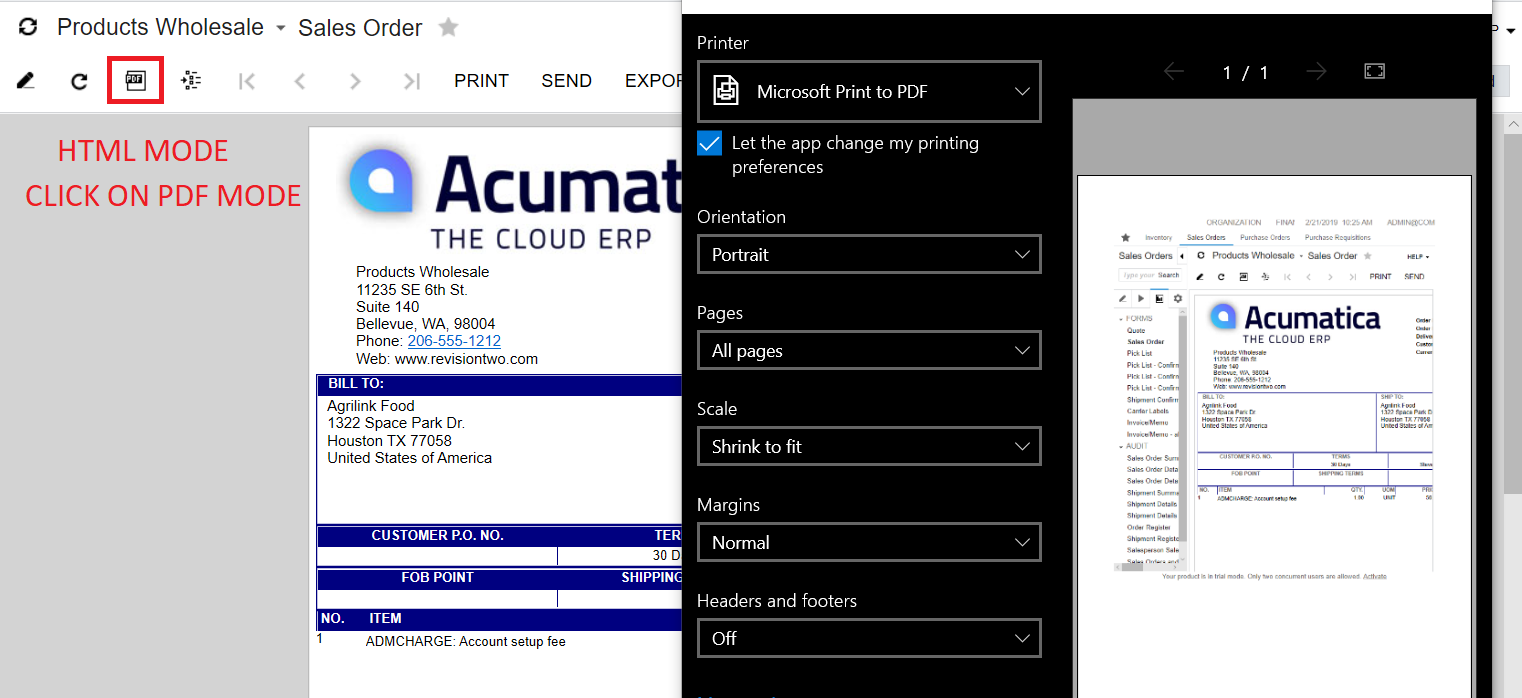Open the Printer dropdown

click(x=869, y=92)
